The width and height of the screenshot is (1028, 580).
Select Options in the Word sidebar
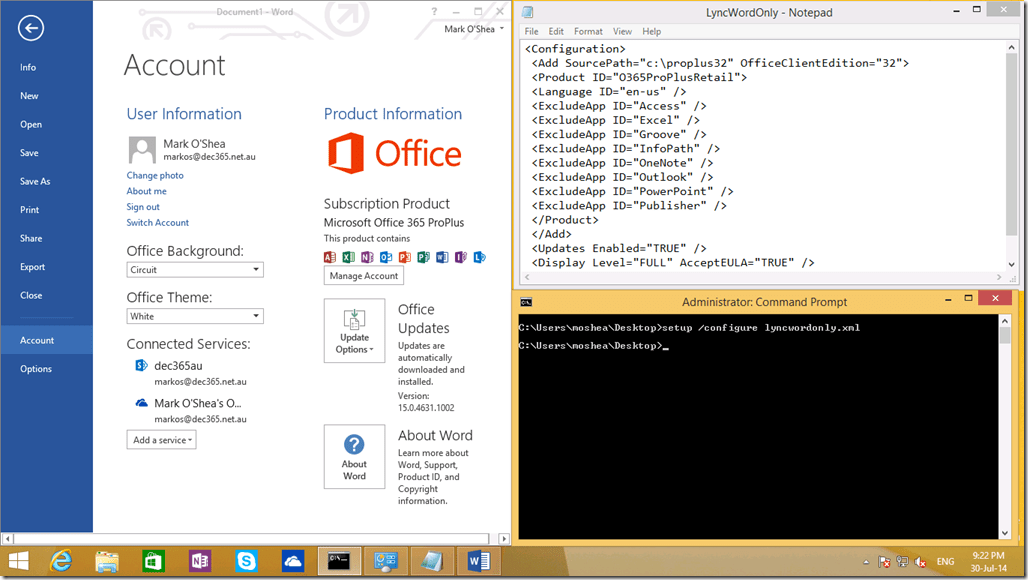[x=36, y=369]
